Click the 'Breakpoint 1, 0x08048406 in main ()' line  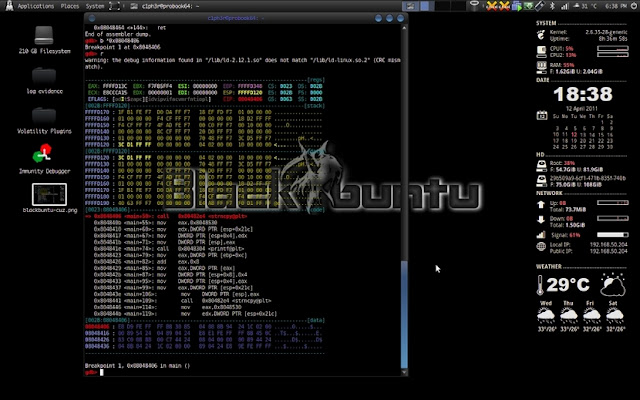(x=138, y=366)
